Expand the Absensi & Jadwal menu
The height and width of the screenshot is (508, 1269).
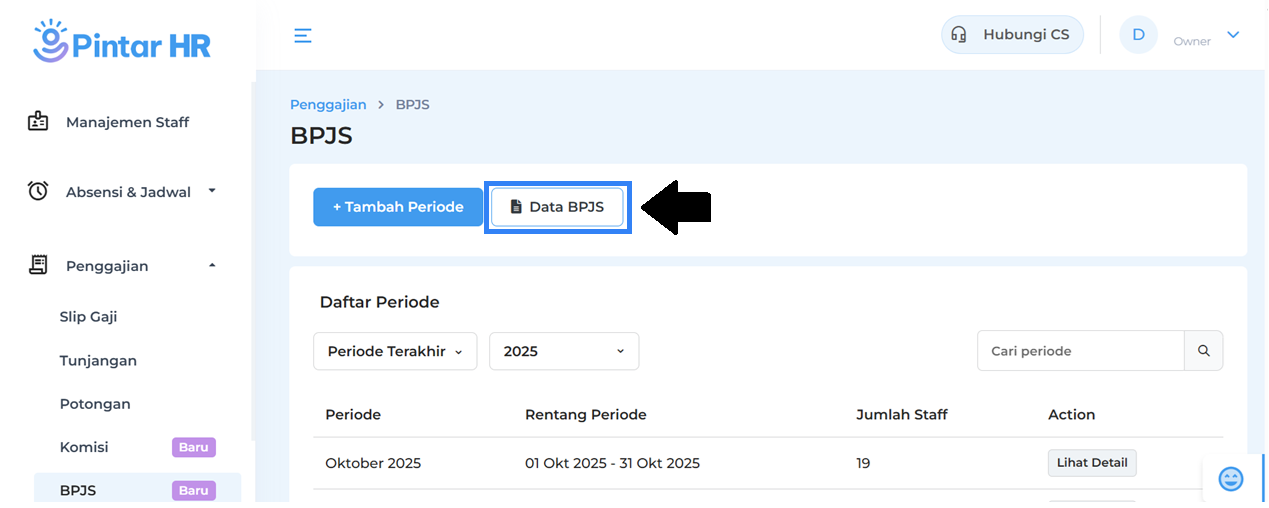tap(128, 192)
